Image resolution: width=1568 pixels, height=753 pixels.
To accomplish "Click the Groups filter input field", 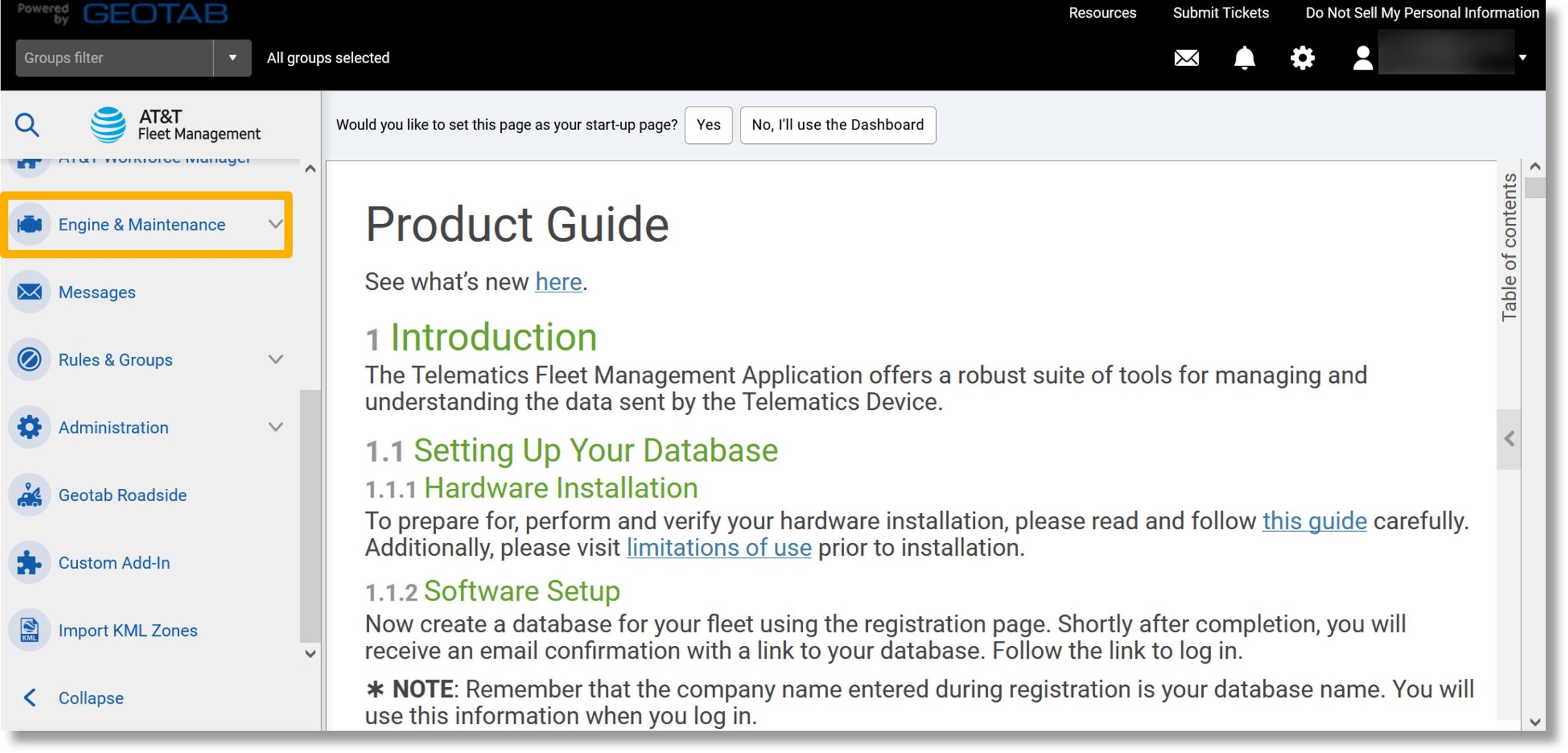I will [114, 58].
